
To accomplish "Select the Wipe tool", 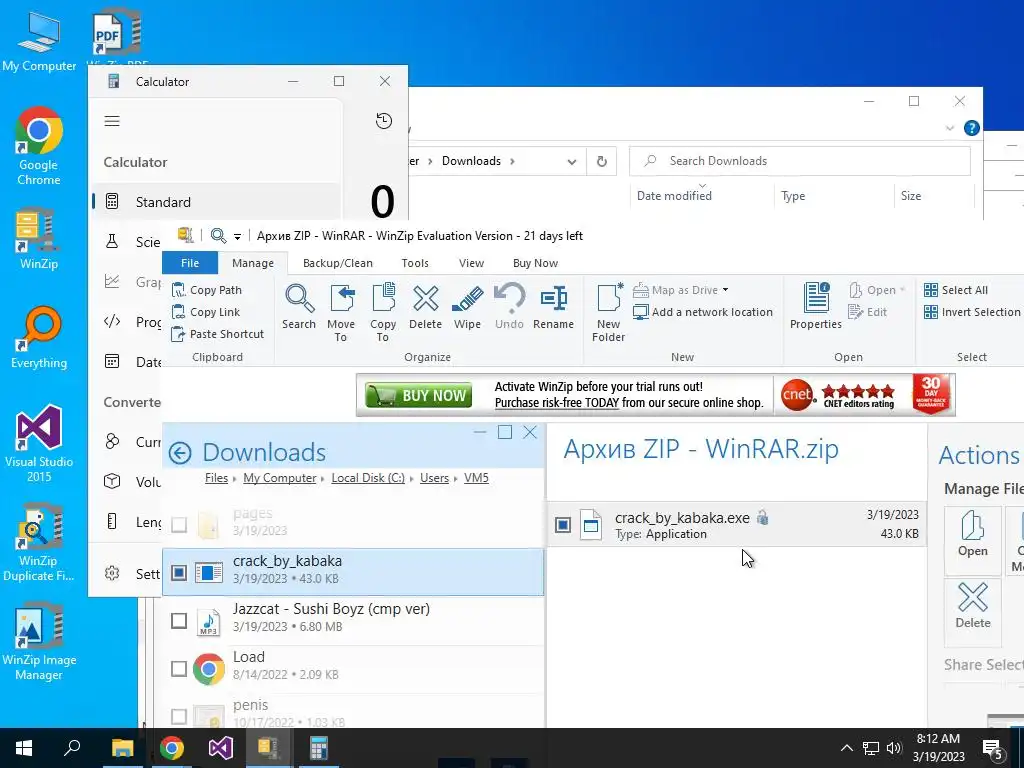I will pos(467,307).
